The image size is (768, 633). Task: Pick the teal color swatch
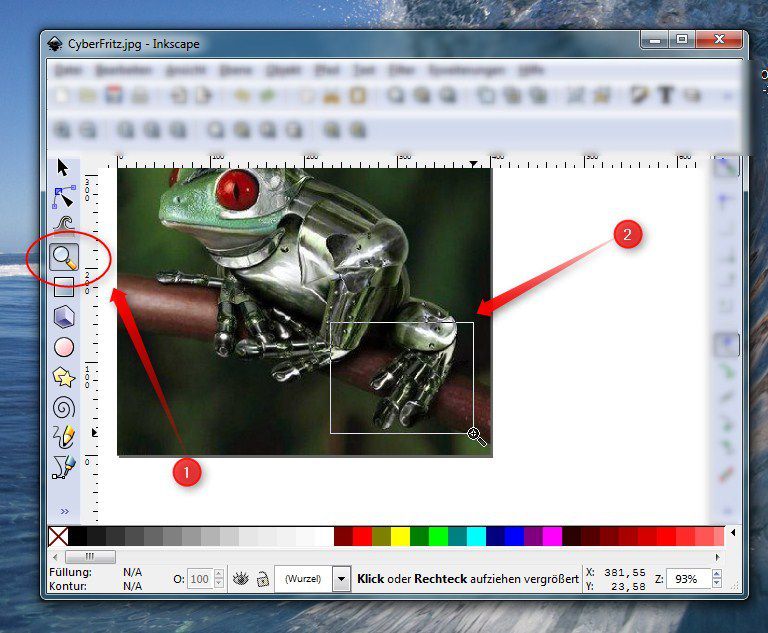457,536
